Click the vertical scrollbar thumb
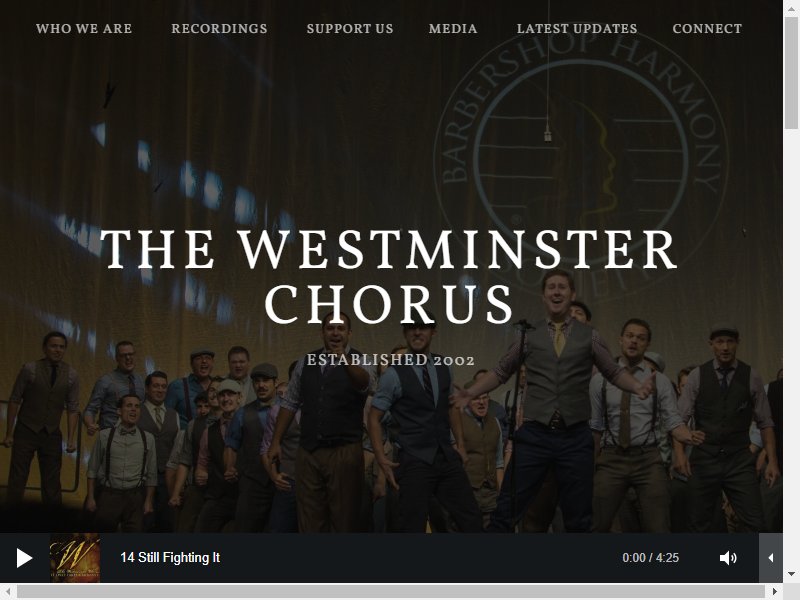 tap(791, 72)
